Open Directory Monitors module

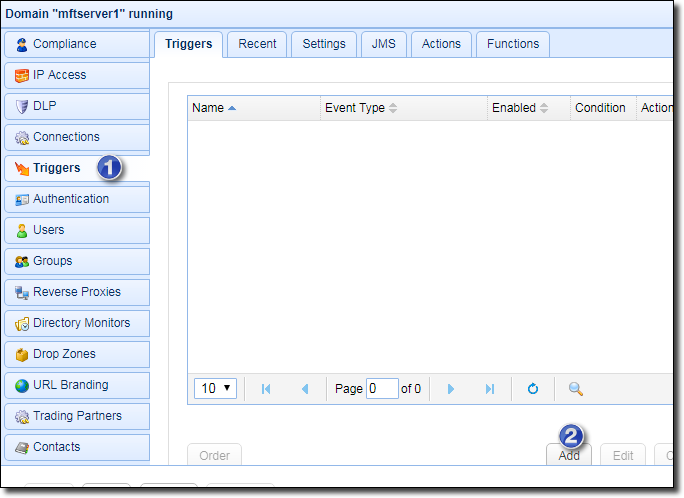(76, 323)
